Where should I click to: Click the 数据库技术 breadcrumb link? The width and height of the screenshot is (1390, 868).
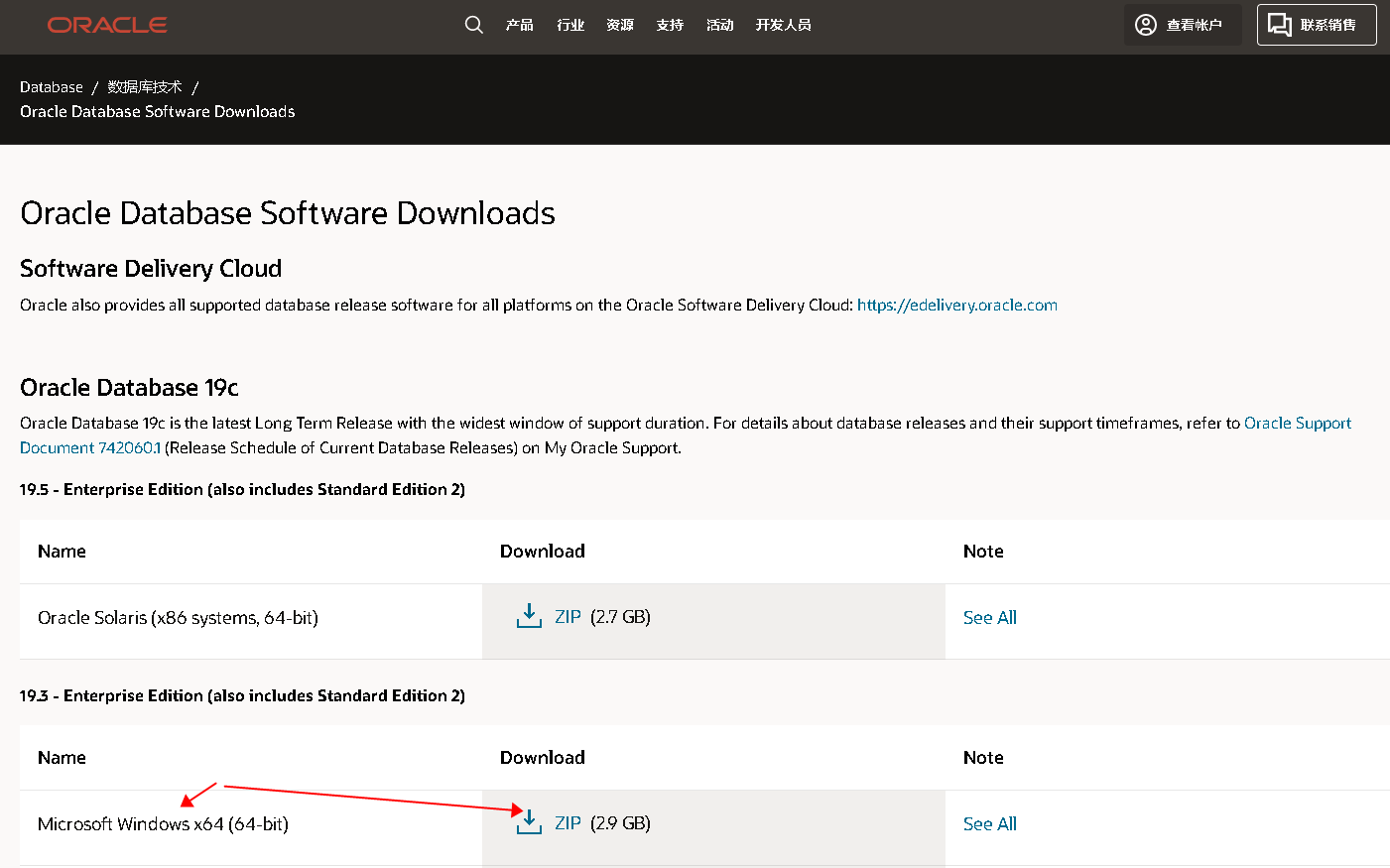point(145,87)
